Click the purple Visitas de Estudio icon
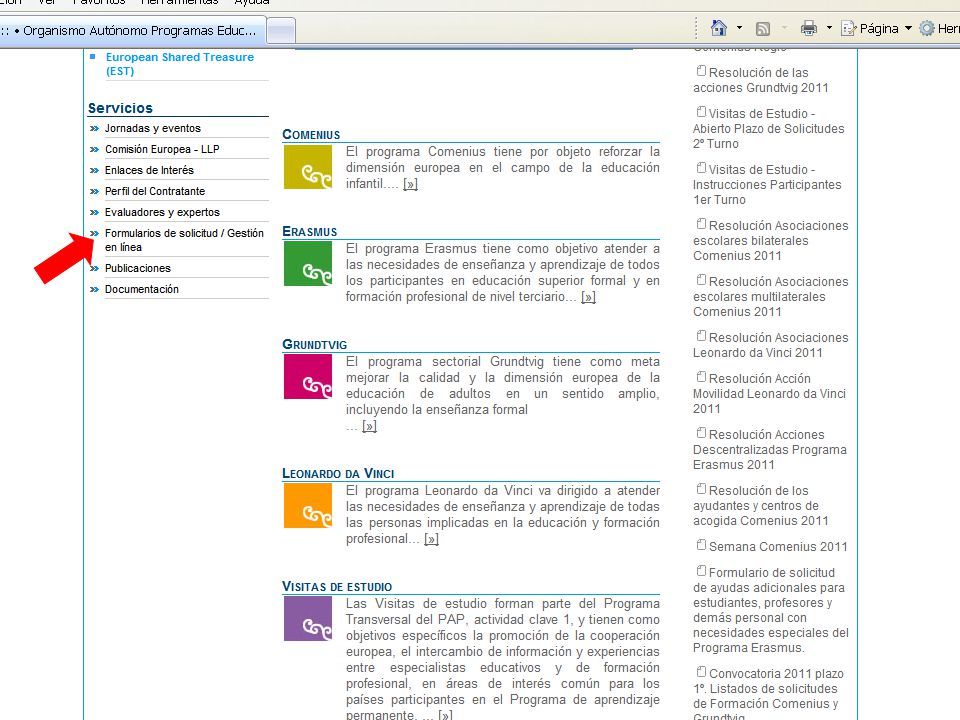This screenshot has height=720, width=960. coord(308,618)
